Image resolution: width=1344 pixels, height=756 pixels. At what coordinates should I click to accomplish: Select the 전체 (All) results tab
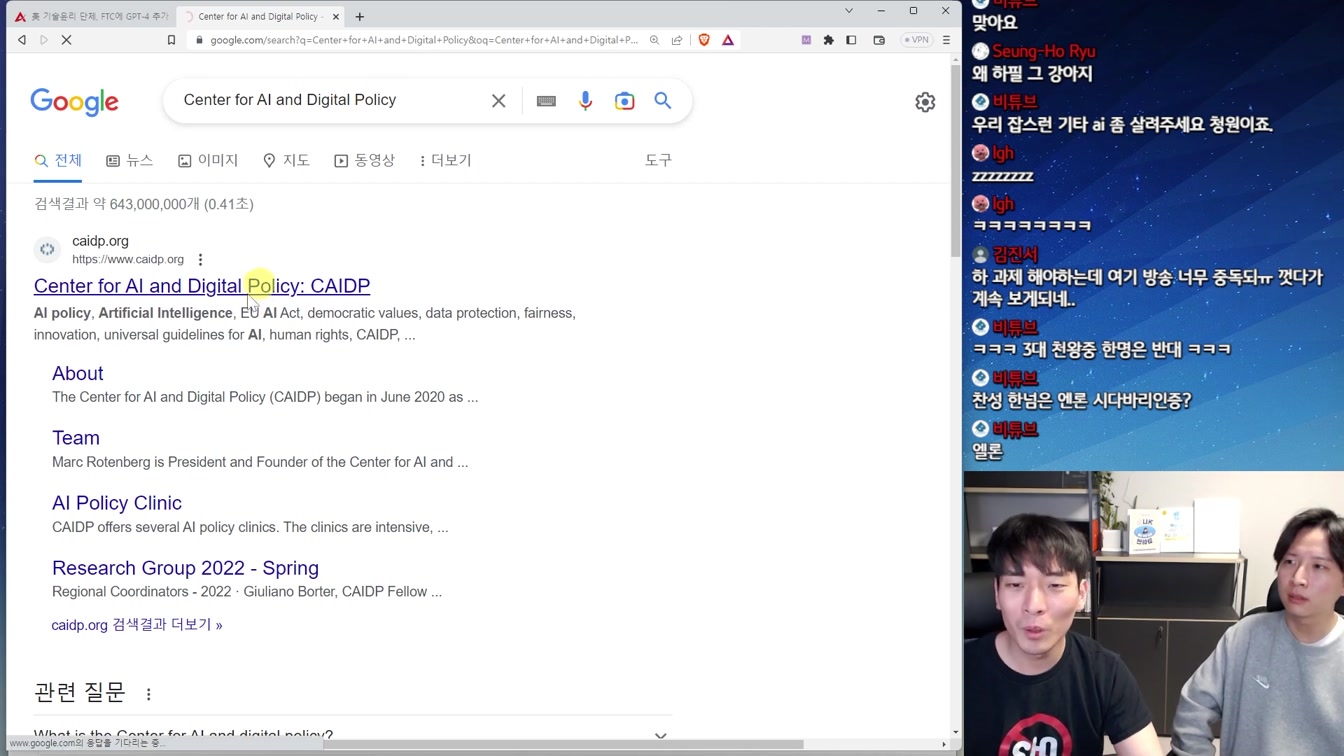(58, 160)
